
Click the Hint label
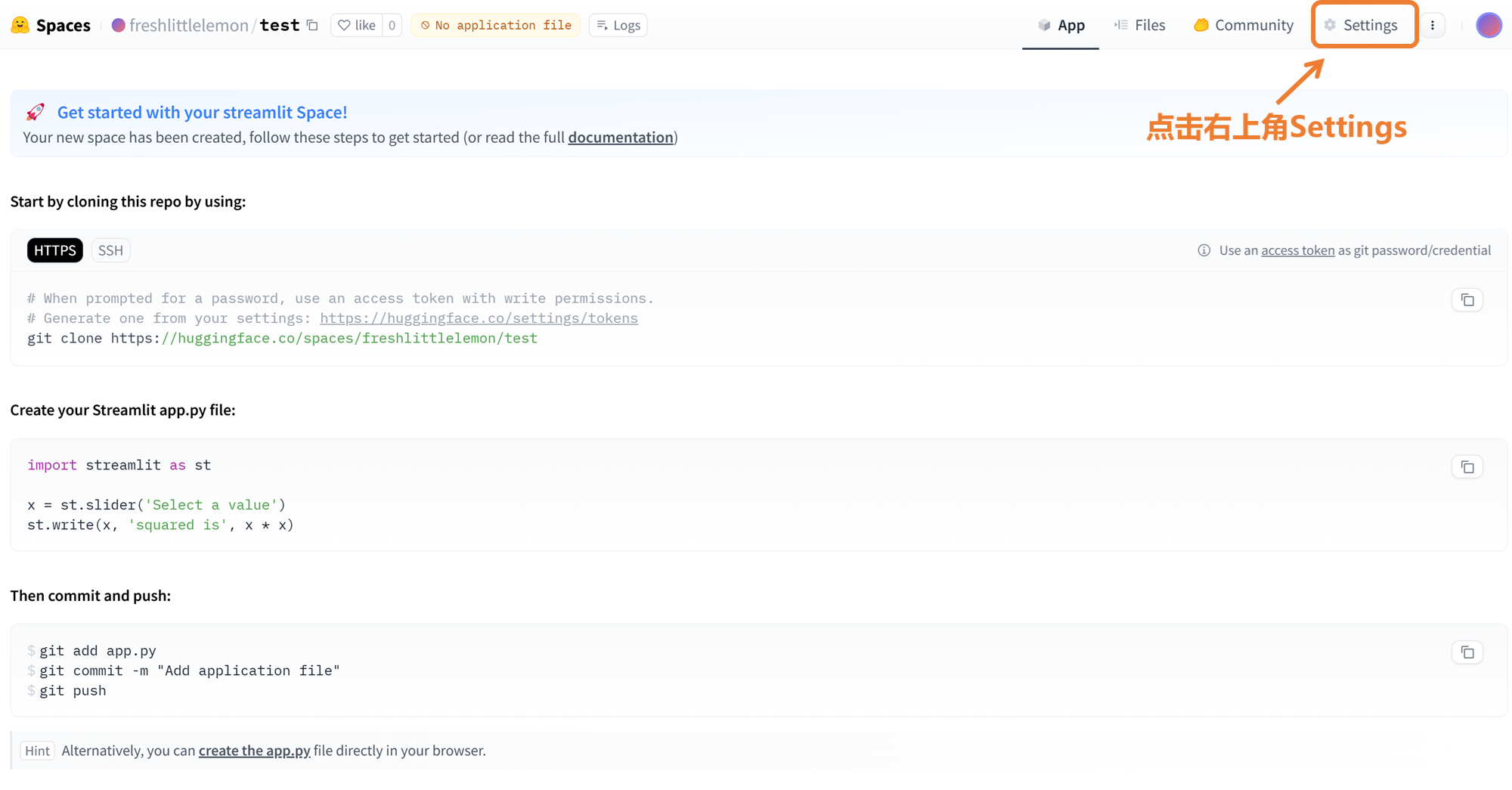point(37,751)
